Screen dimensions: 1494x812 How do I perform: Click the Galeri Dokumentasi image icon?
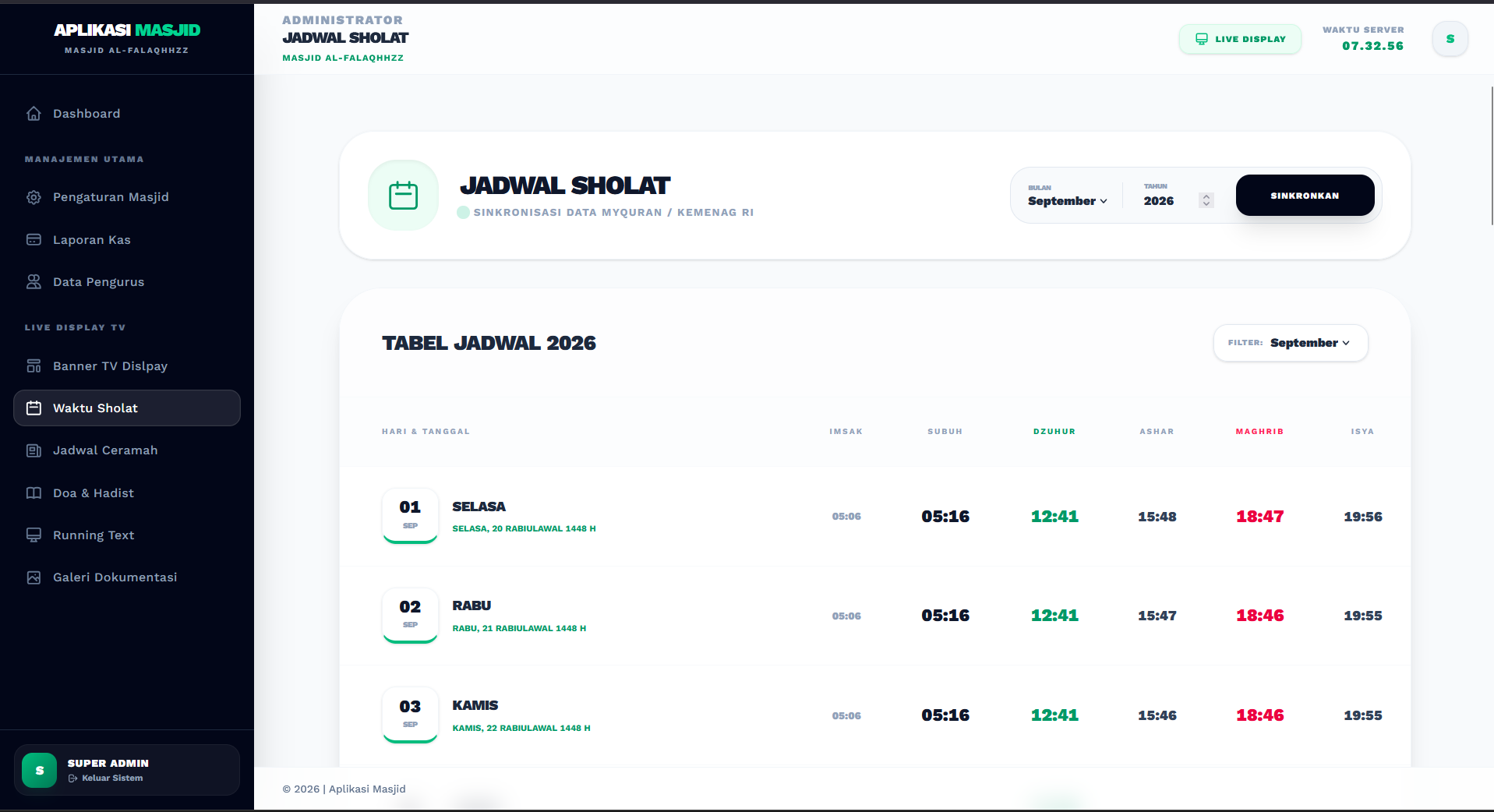[34, 577]
